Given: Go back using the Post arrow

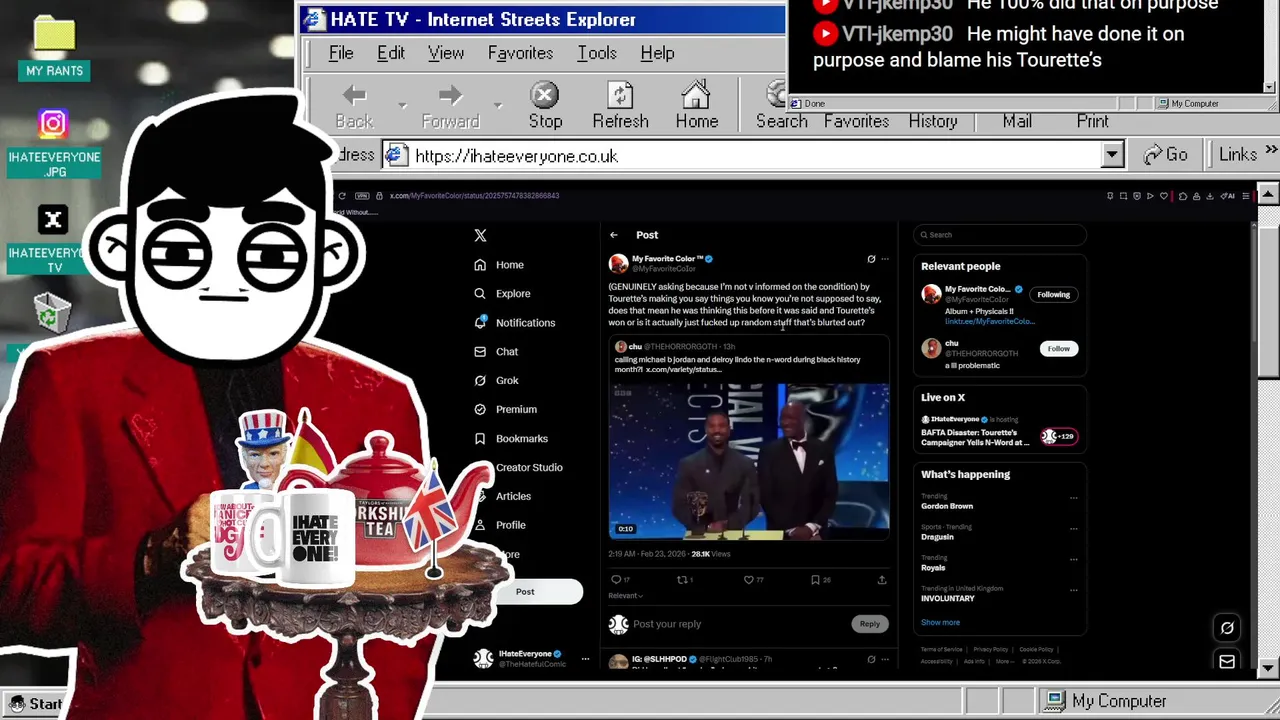Looking at the screenshot, I should [614, 235].
